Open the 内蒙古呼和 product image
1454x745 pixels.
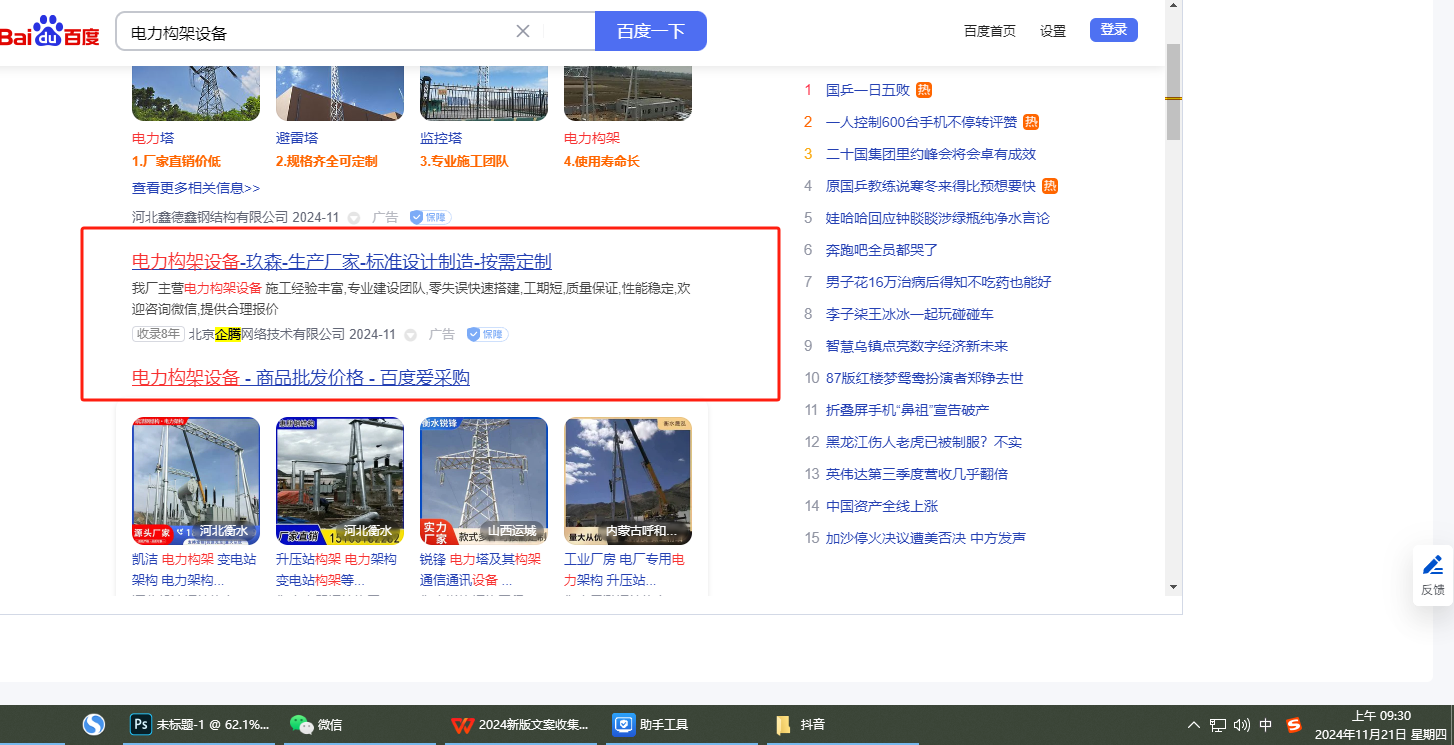tap(628, 481)
